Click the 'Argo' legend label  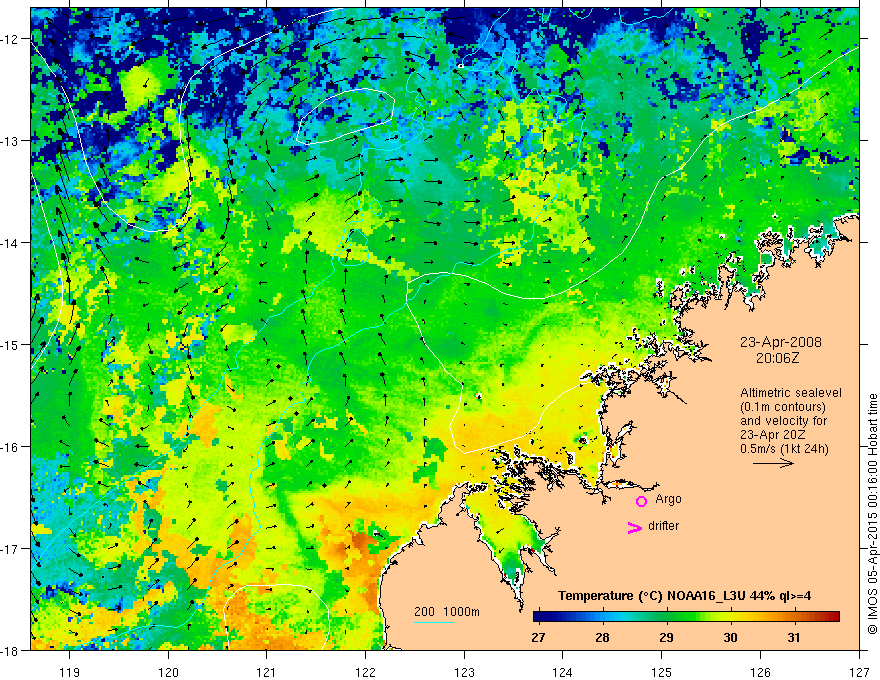(668, 499)
